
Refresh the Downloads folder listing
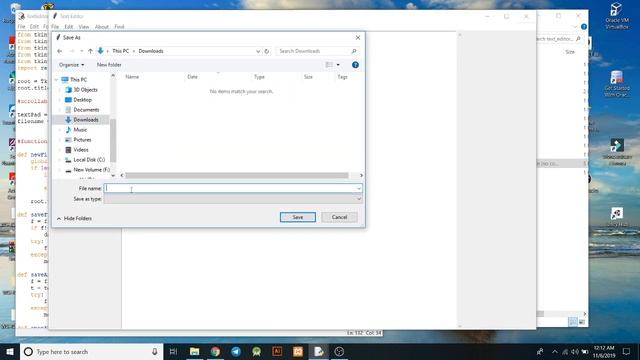(267, 51)
